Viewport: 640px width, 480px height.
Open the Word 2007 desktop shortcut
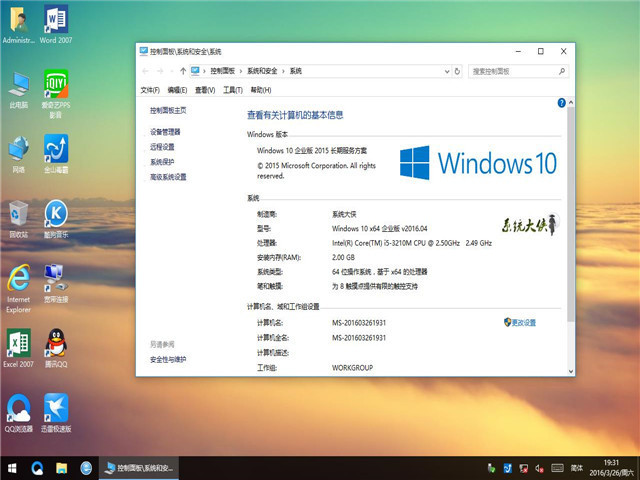pos(56,20)
